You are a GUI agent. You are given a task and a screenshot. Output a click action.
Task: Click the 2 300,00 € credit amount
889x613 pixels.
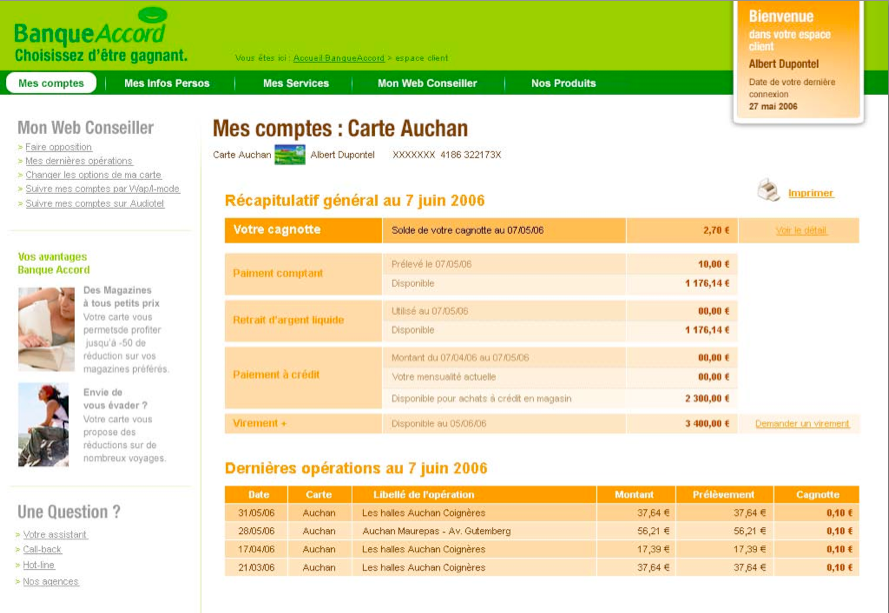pyautogui.click(x=707, y=399)
